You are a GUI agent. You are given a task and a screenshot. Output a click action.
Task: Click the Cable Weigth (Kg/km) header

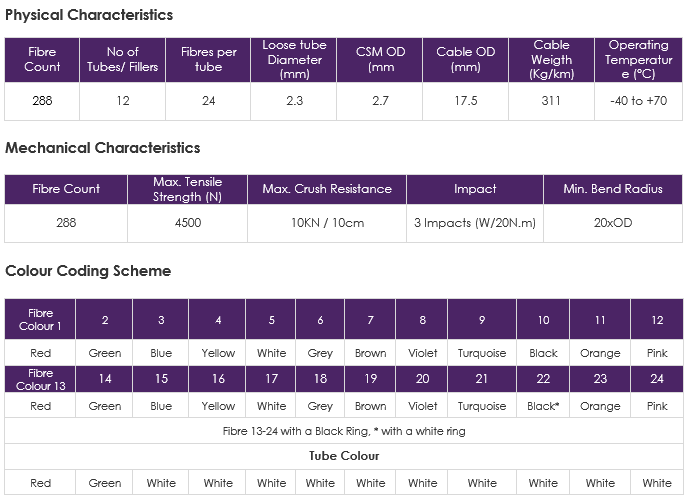point(551,60)
